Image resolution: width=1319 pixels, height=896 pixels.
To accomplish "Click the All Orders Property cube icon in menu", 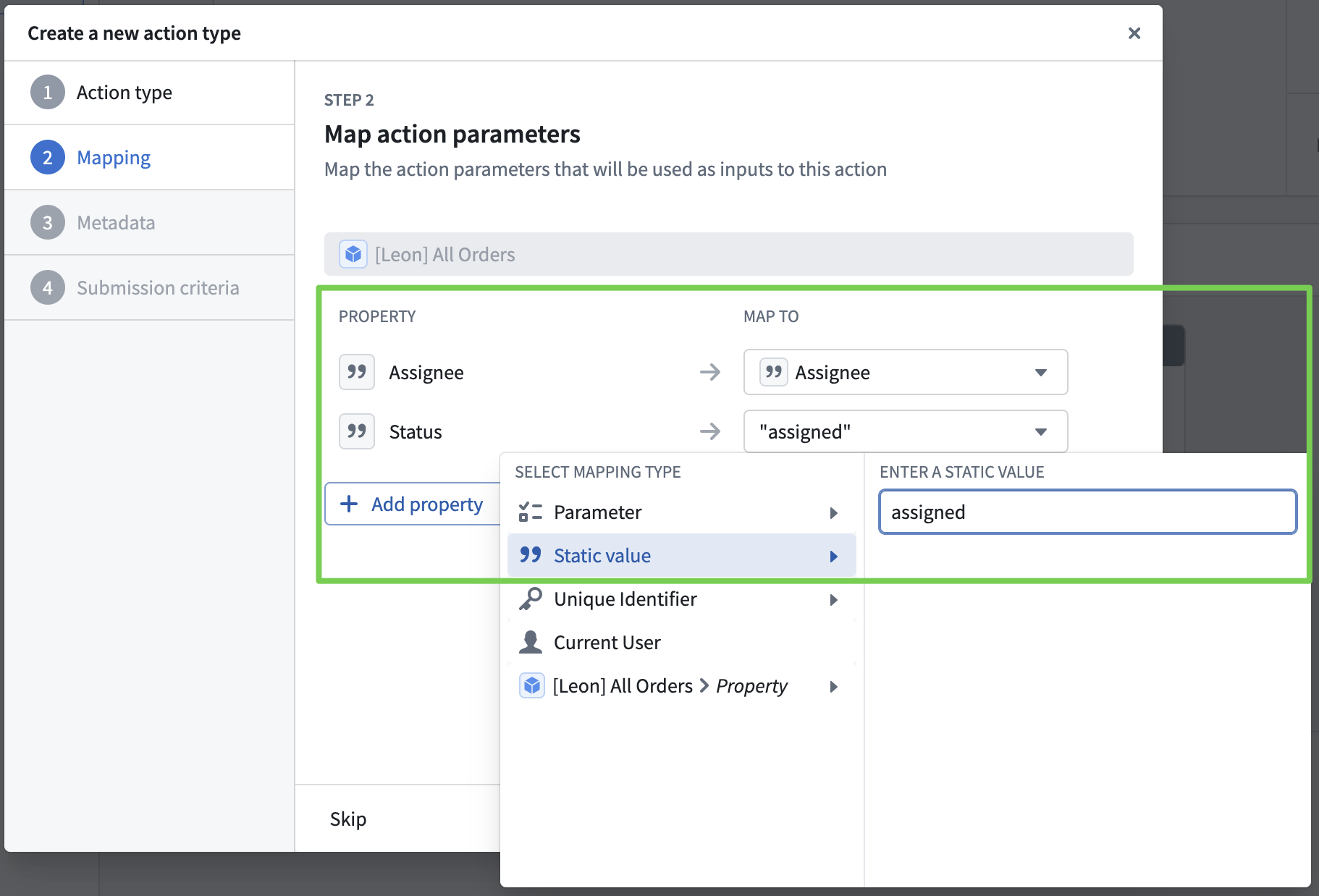I will (x=532, y=685).
